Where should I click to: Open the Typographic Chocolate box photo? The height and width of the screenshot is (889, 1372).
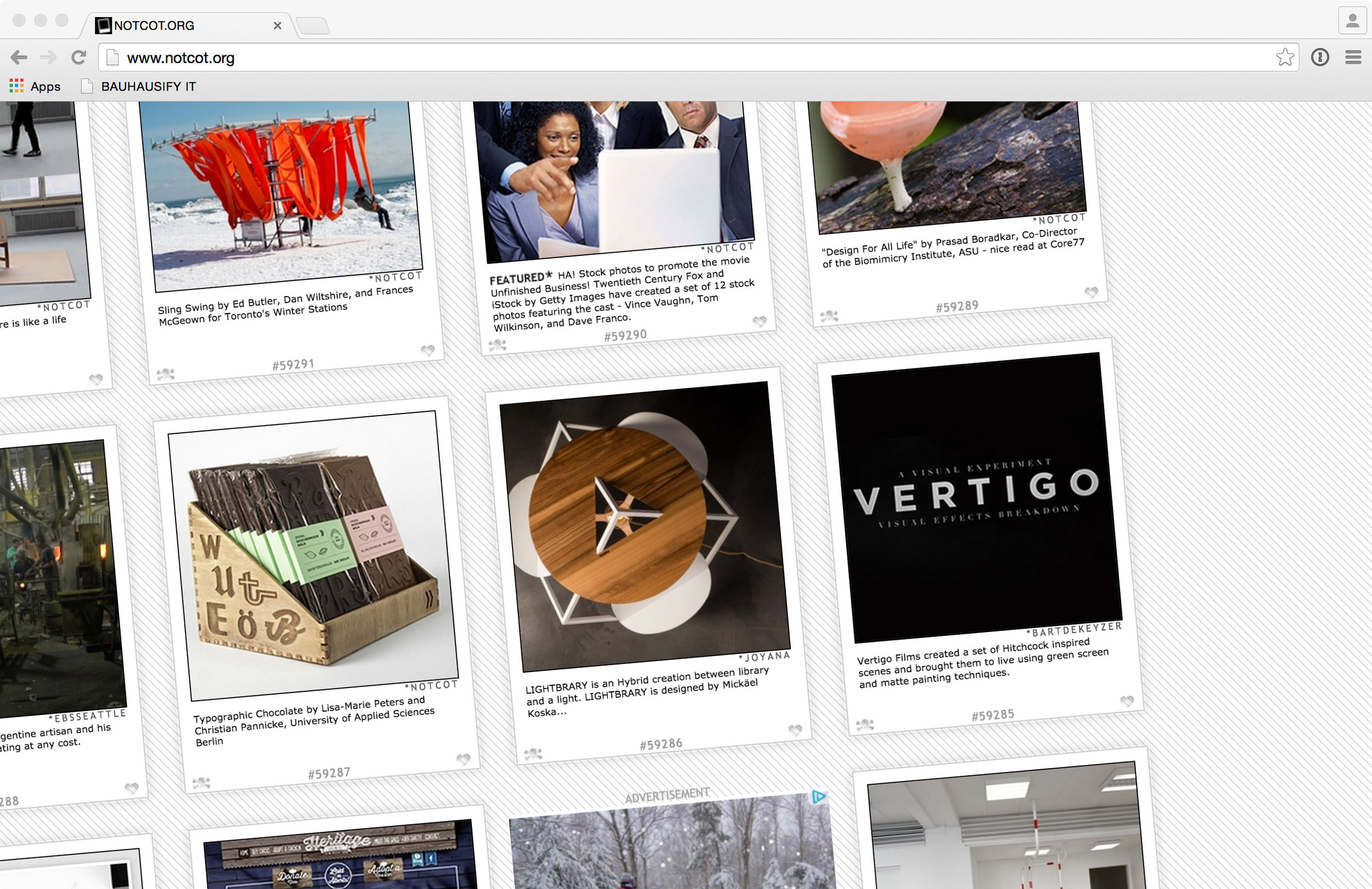click(313, 555)
